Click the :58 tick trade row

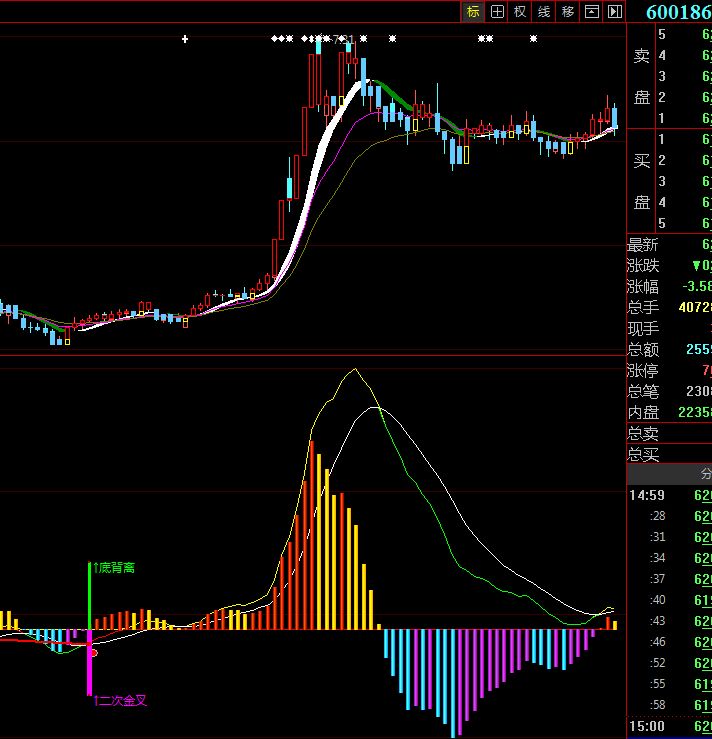670,705
